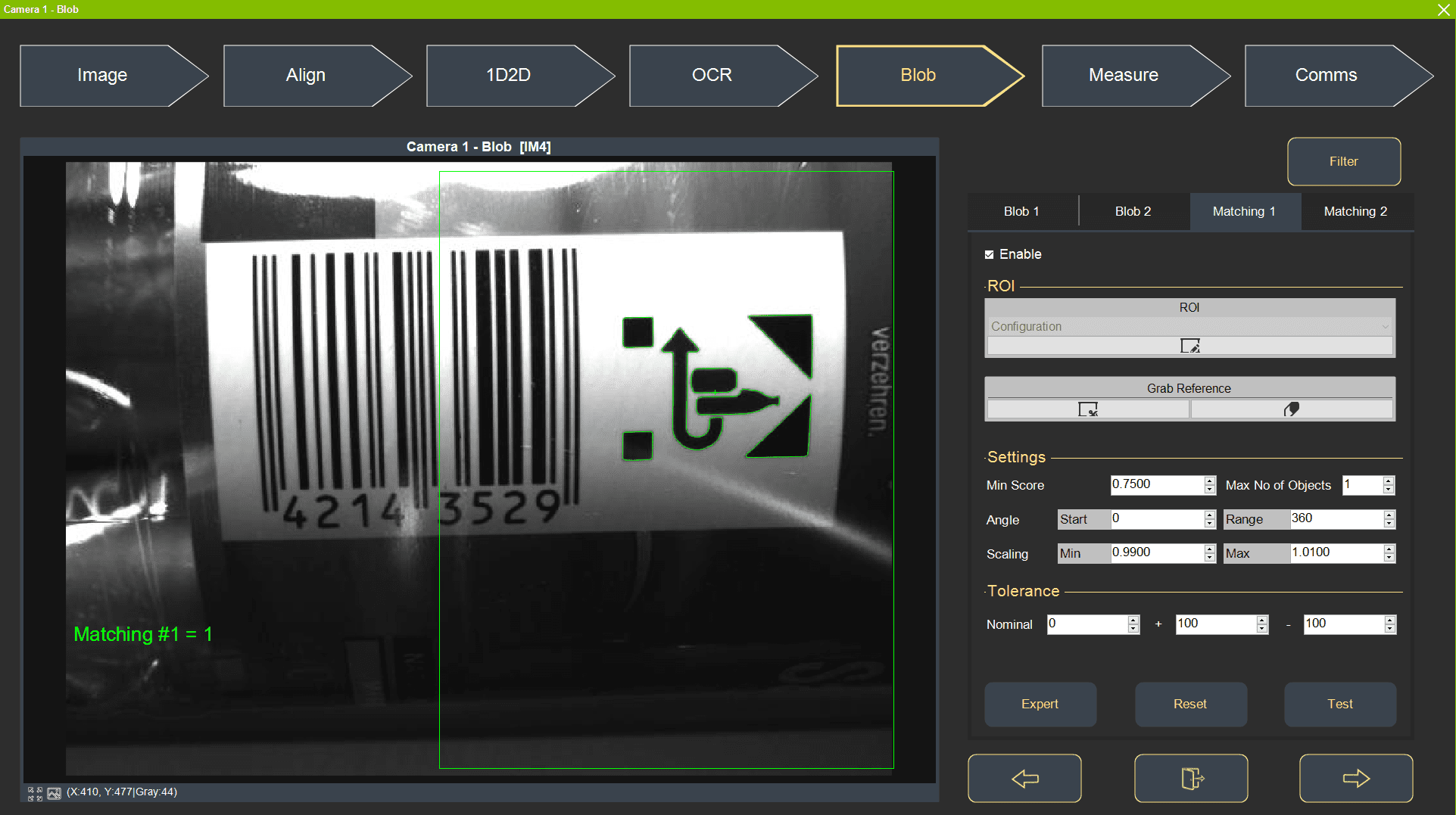Decrease Scaling Min value

[x=1210, y=558]
